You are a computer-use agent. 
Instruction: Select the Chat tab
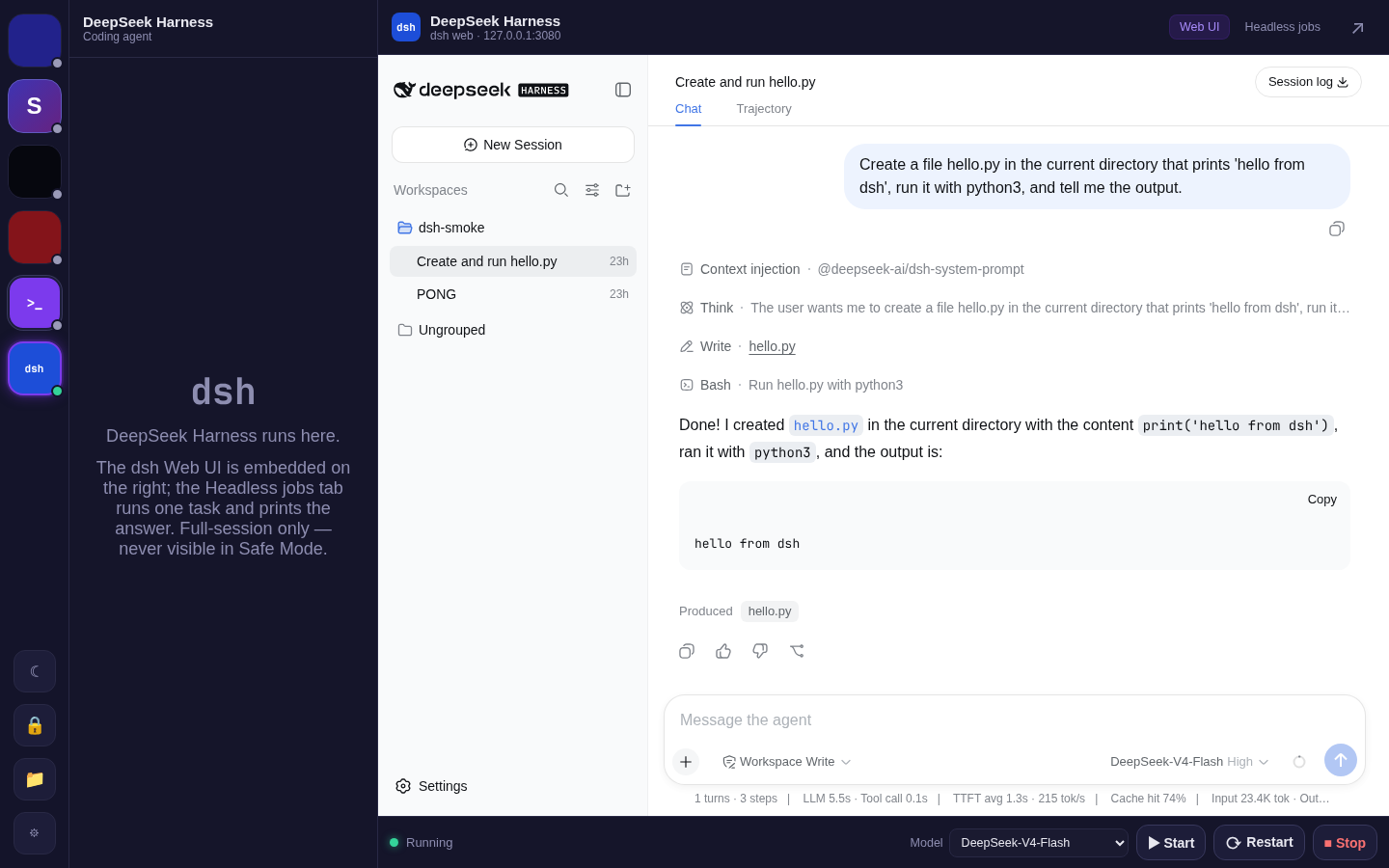point(688,109)
